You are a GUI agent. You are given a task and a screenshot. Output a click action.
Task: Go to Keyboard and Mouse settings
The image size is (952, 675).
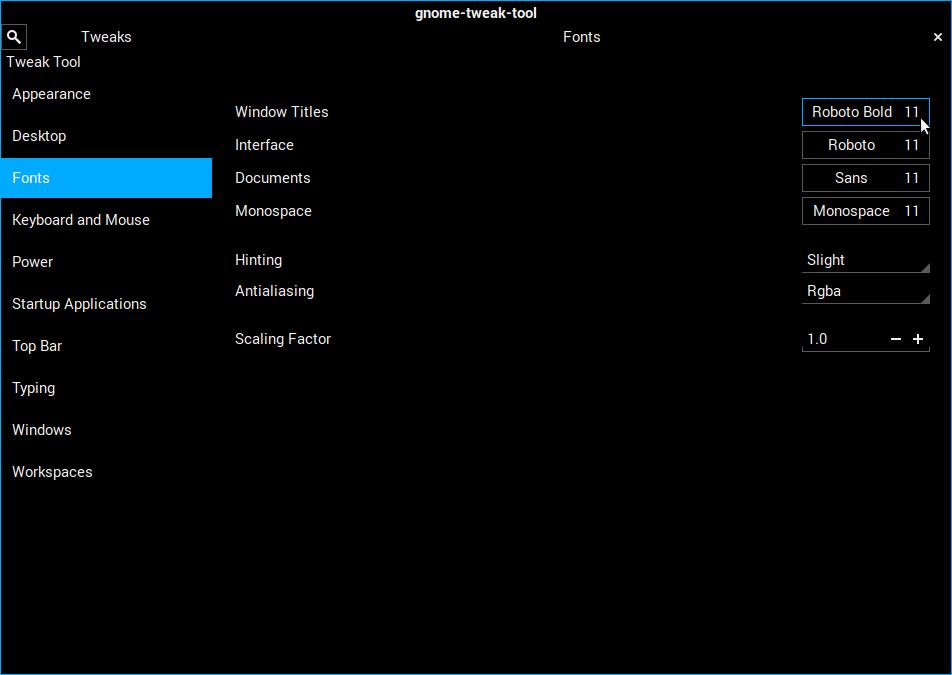point(81,220)
